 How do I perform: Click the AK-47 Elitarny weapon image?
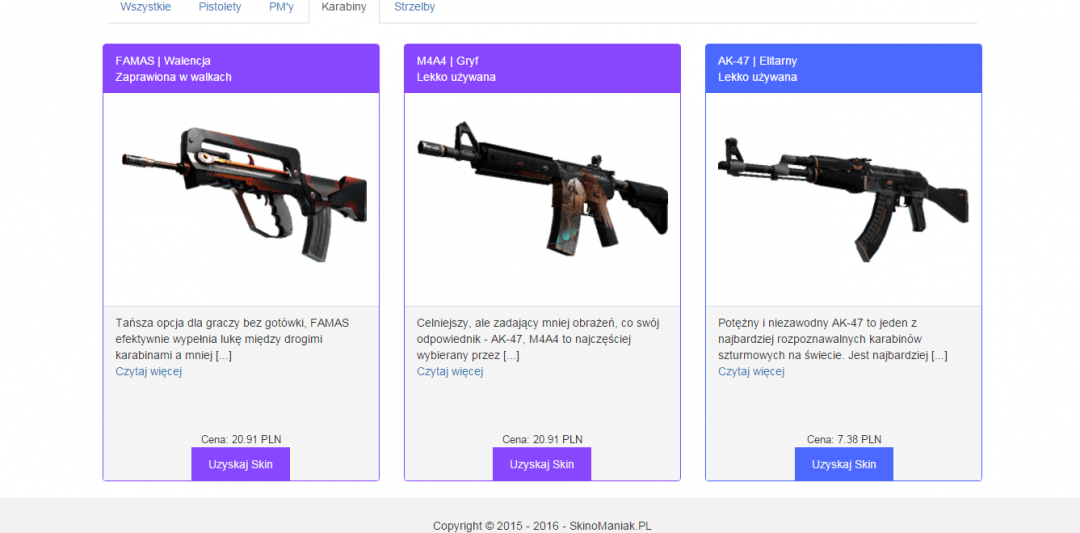pyautogui.click(x=843, y=199)
